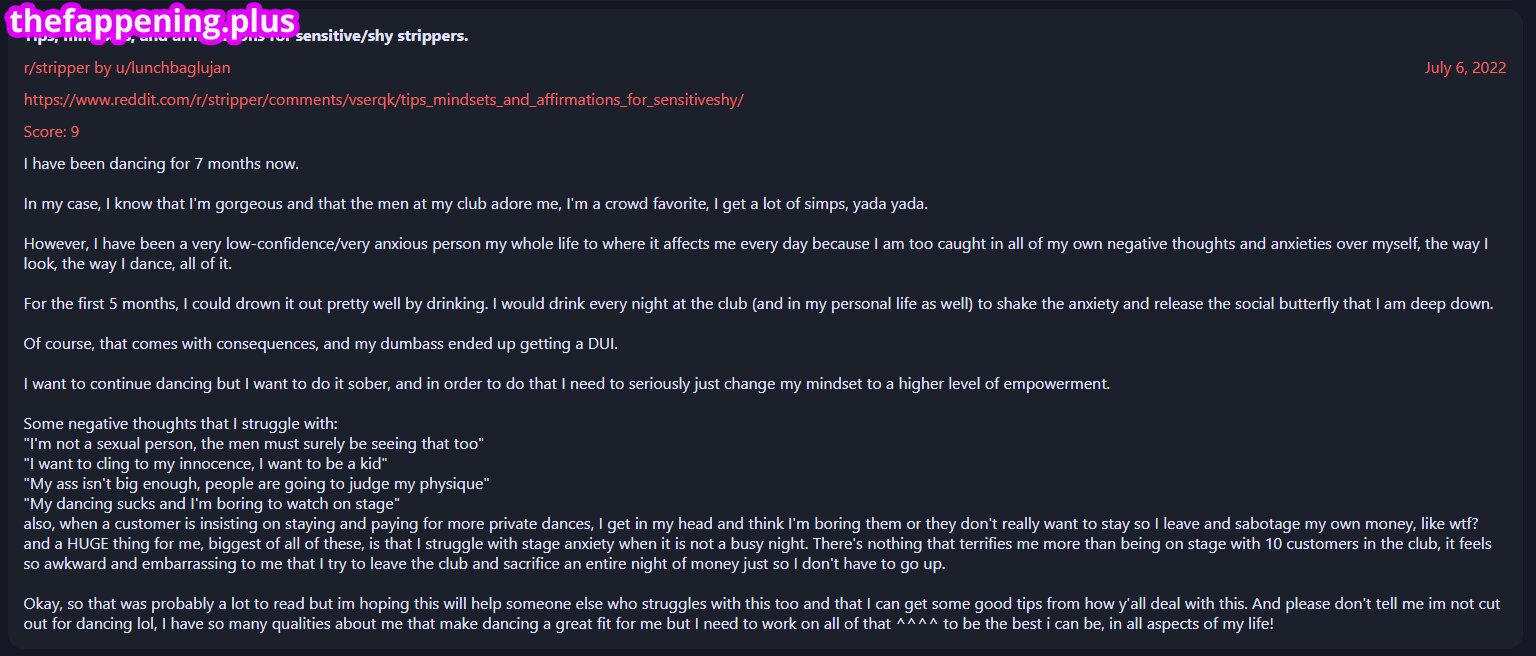Open the reddit.com post URL link
The height and width of the screenshot is (656, 1536).
(383, 100)
